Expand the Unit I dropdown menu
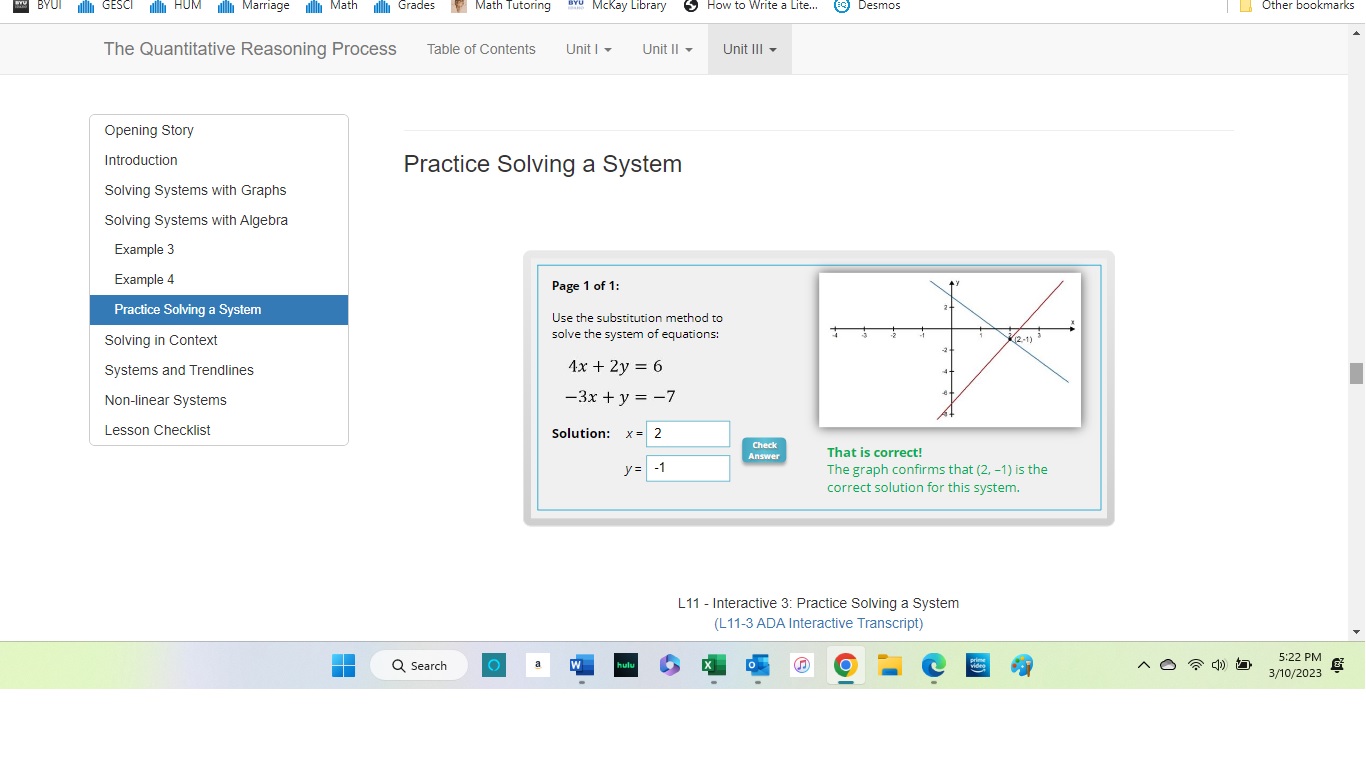 [x=589, y=49]
